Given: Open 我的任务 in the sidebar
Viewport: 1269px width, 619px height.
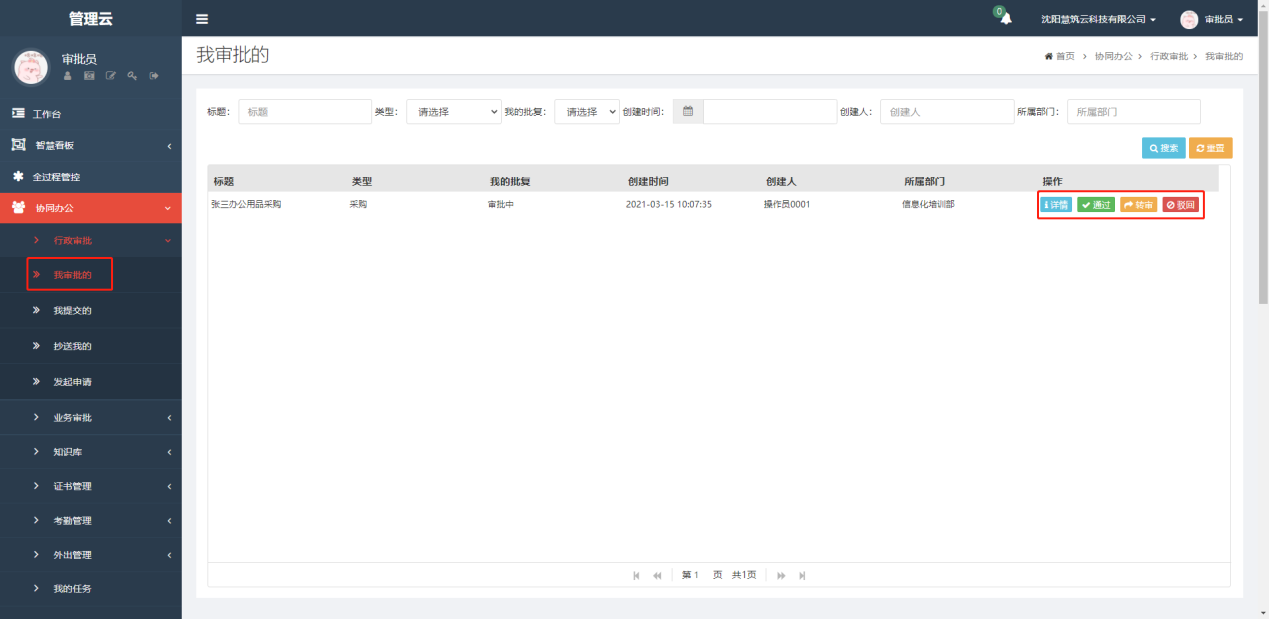Looking at the screenshot, I should [x=91, y=588].
